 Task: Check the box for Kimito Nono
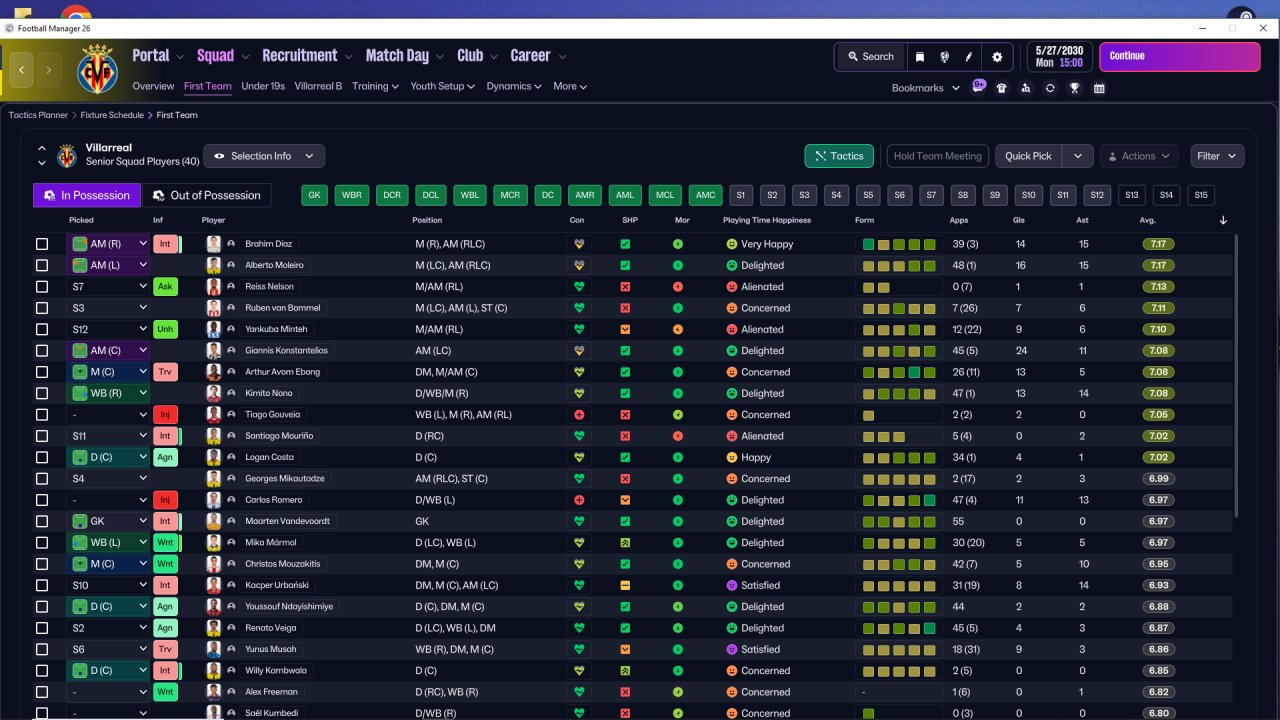42,394
